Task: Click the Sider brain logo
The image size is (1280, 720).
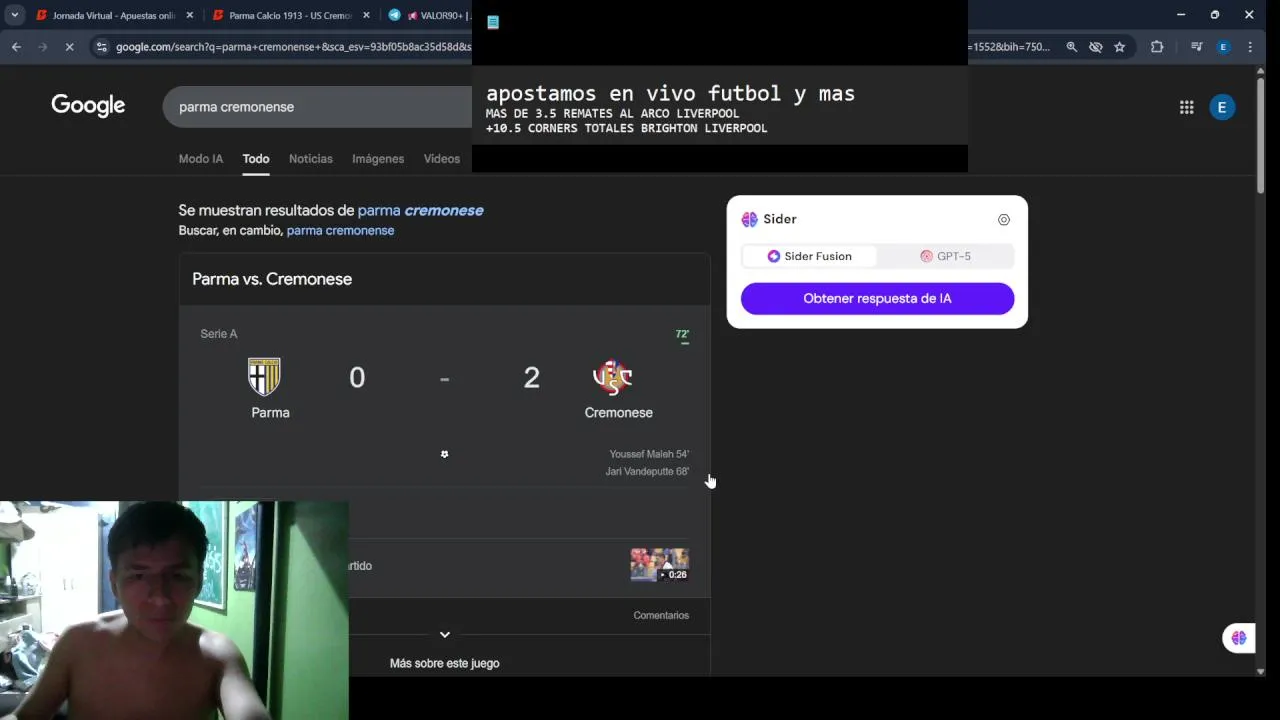Action: pyautogui.click(x=749, y=219)
